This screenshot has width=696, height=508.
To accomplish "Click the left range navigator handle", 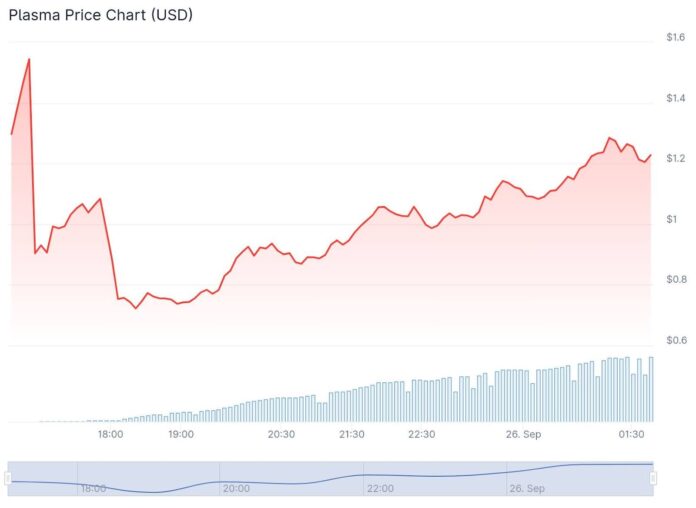I will (8, 478).
